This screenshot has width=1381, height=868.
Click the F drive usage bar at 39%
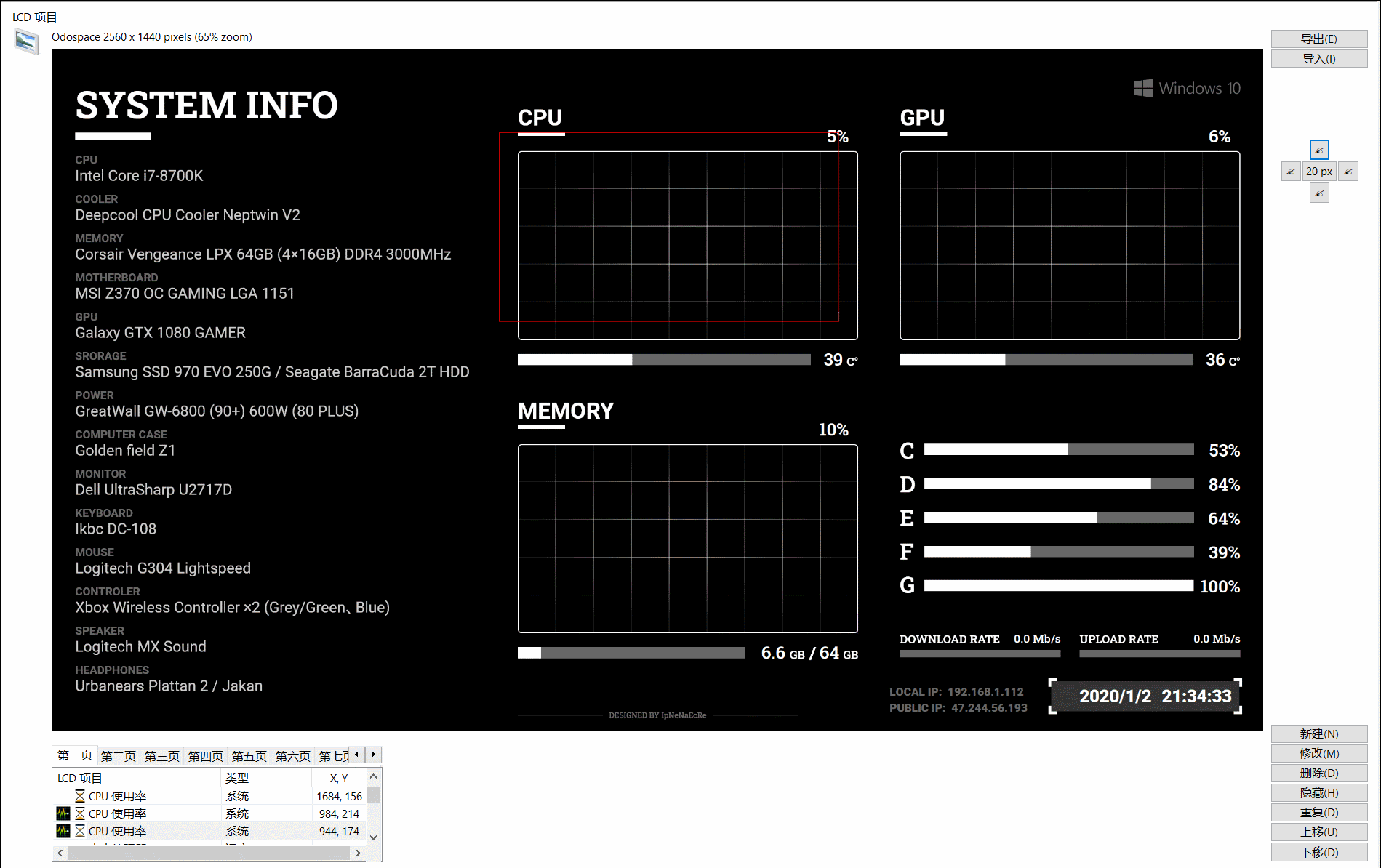coord(1059,552)
